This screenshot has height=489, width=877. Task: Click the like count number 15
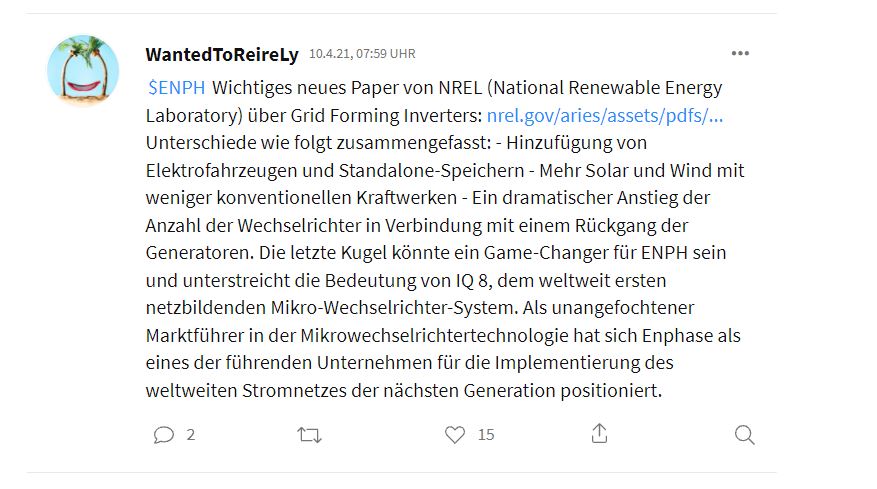(486, 435)
